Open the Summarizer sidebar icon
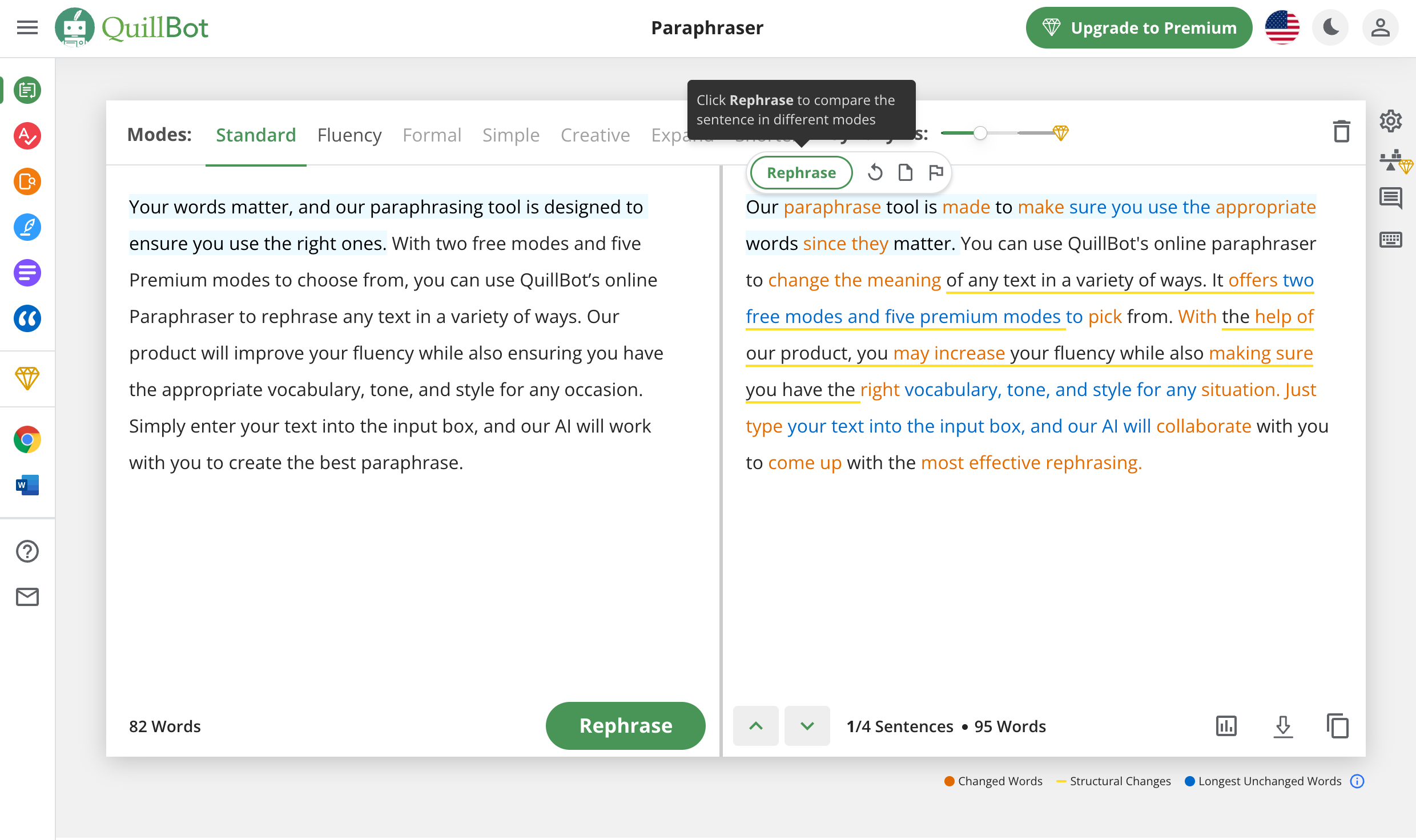The height and width of the screenshot is (840, 1416). [x=27, y=273]
